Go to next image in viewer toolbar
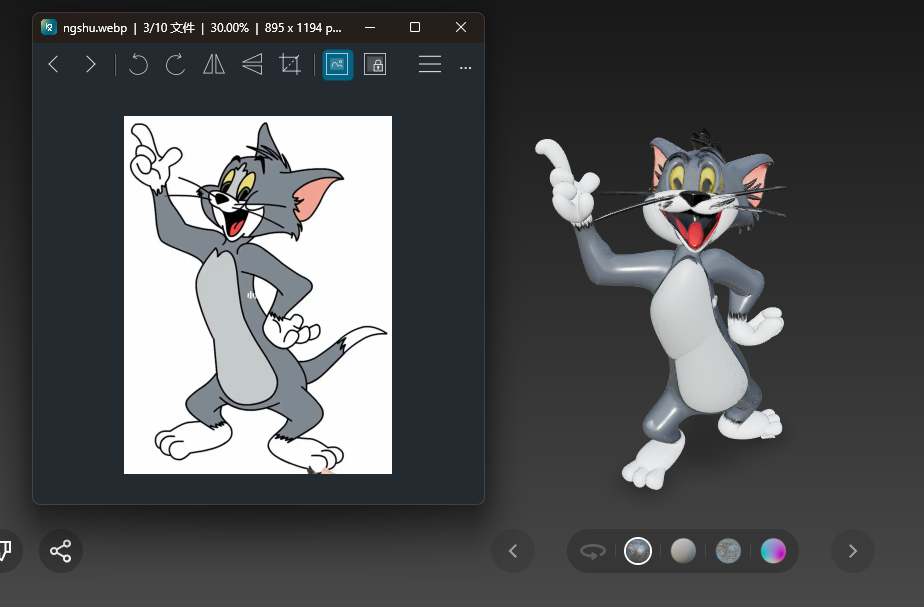 (90, 64)
